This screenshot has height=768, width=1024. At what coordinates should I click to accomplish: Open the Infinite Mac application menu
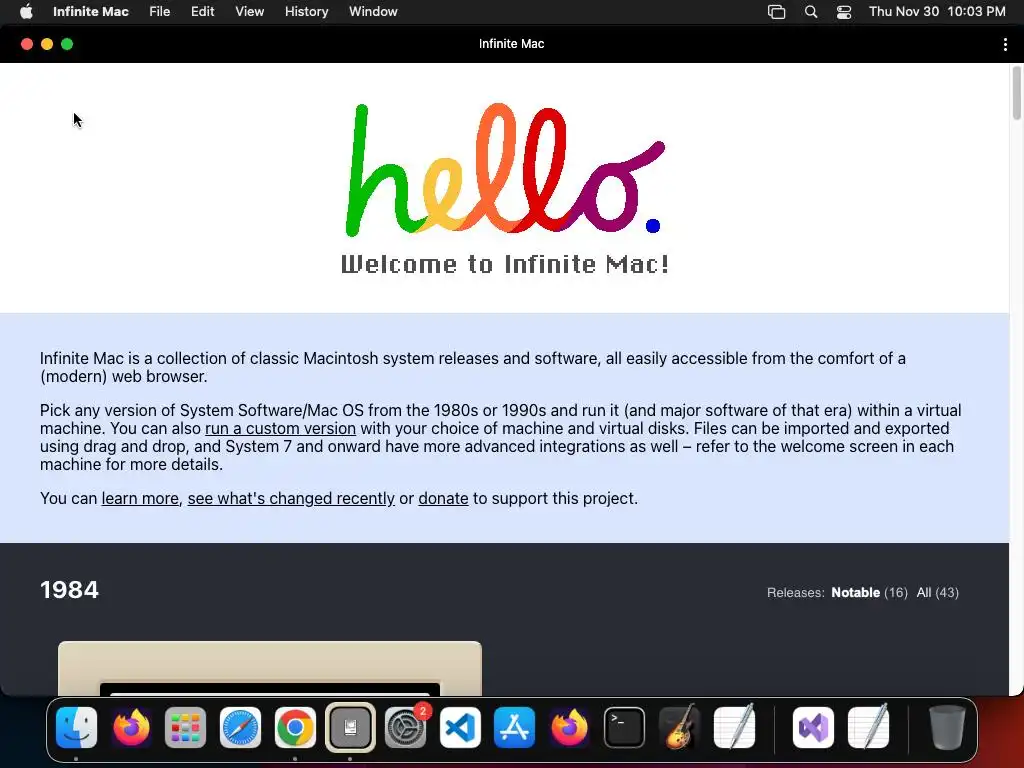pyautogui.click(x=91, y=12)
